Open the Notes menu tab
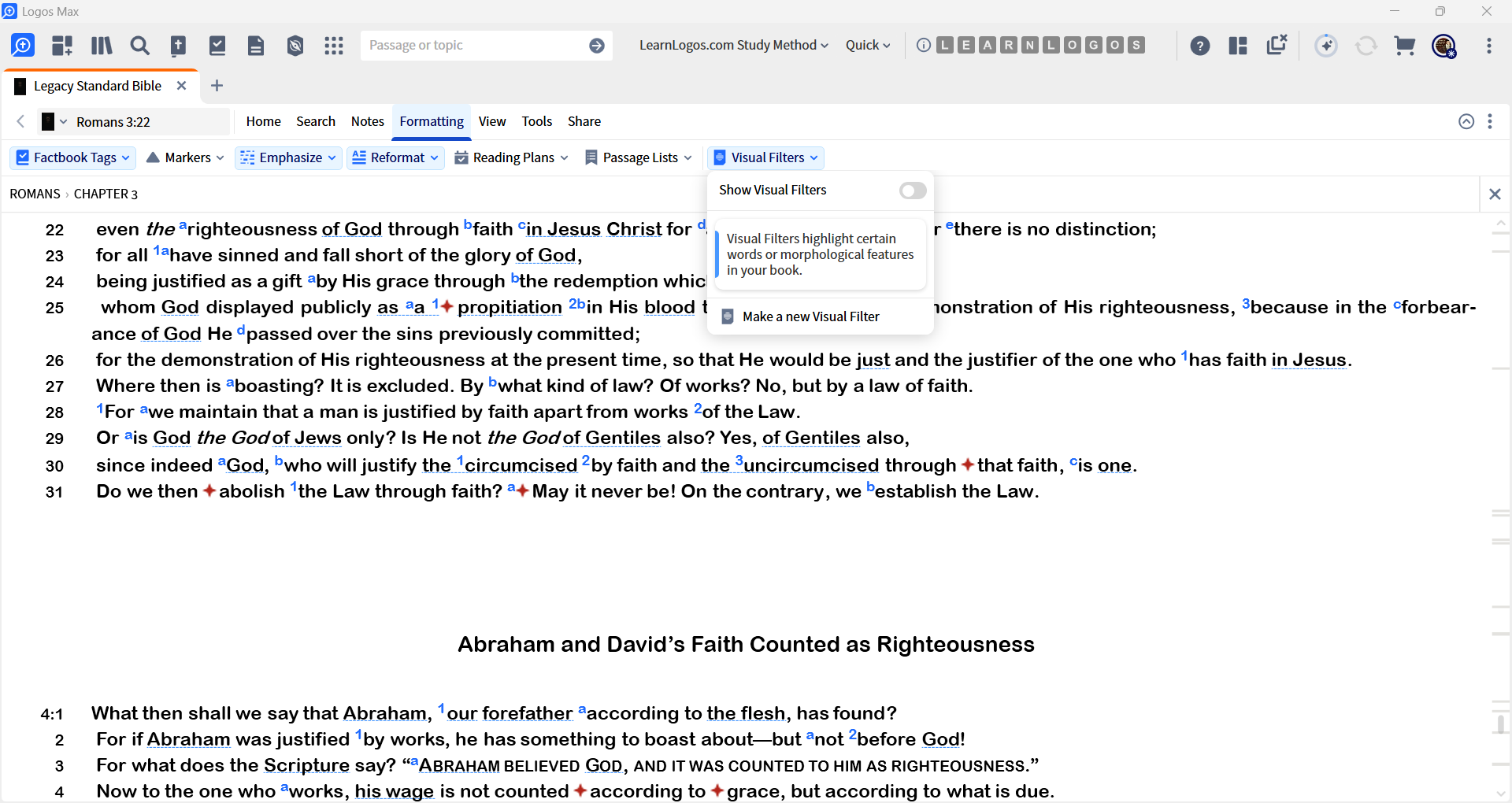 (368, 121)
